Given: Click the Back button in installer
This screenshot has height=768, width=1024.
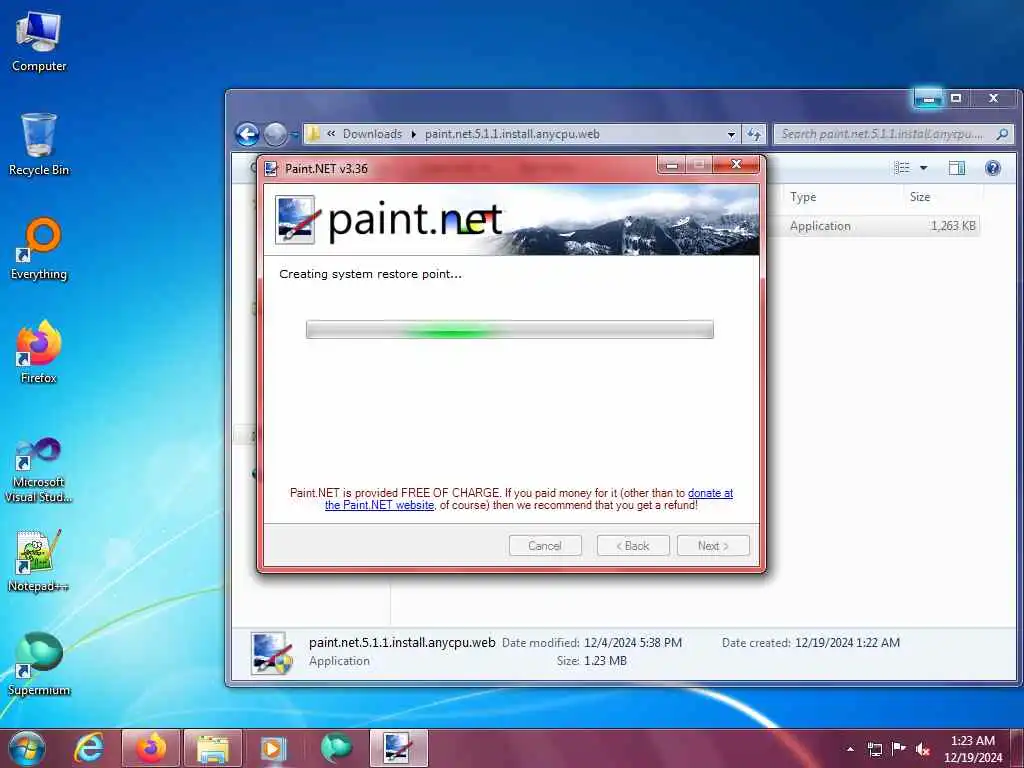Looking at the screenshot, I should (633, 546).
